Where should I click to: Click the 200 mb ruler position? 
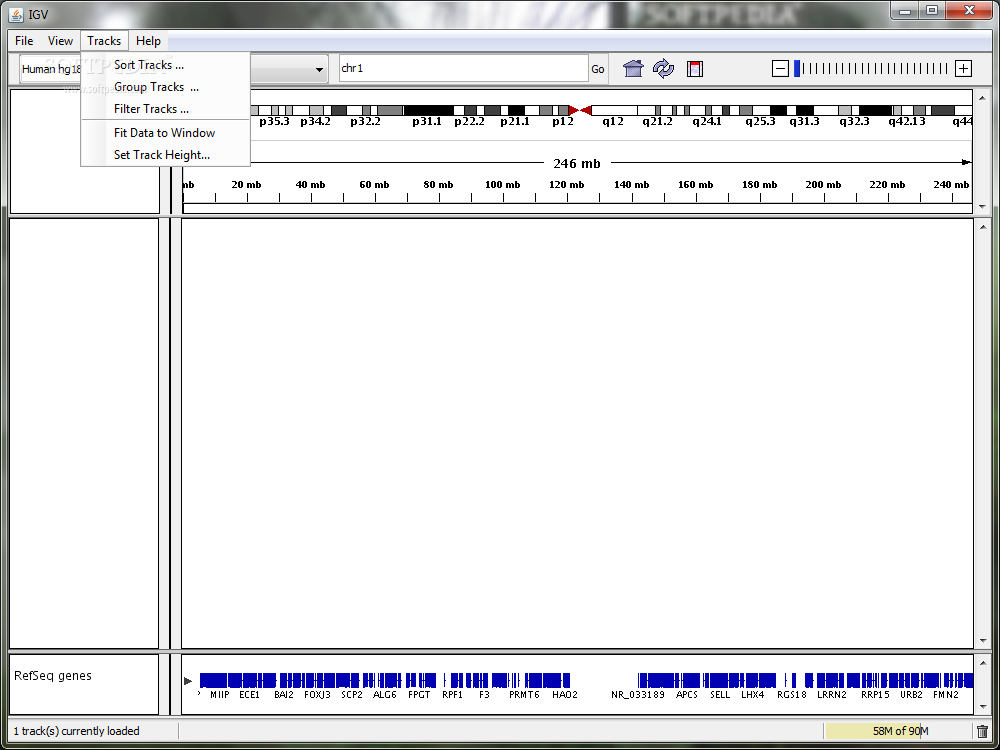823,185
